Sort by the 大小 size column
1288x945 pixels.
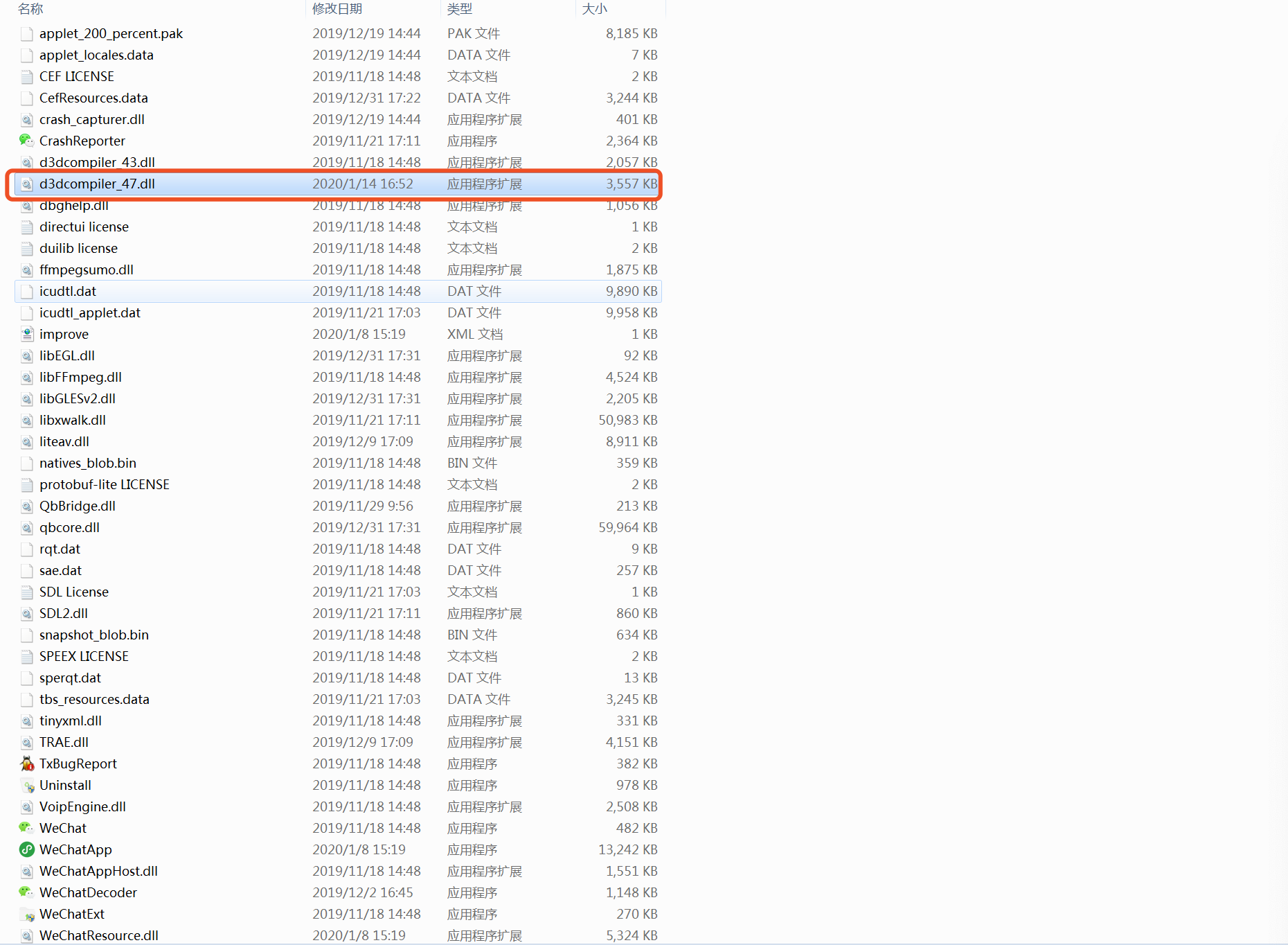point(594,9)
